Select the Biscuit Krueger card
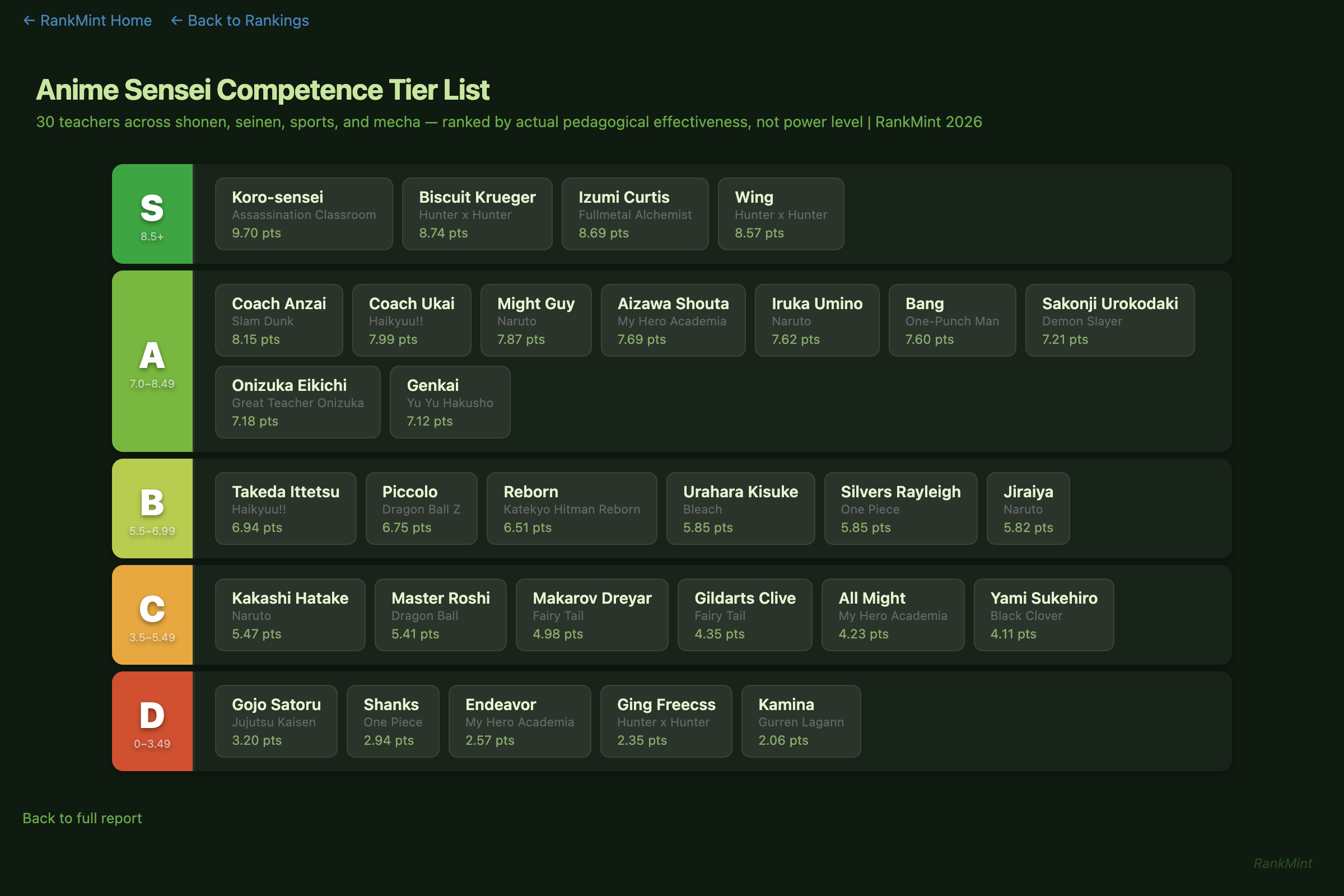Screen dimensions: 1344x896 [x=477, y=214]
